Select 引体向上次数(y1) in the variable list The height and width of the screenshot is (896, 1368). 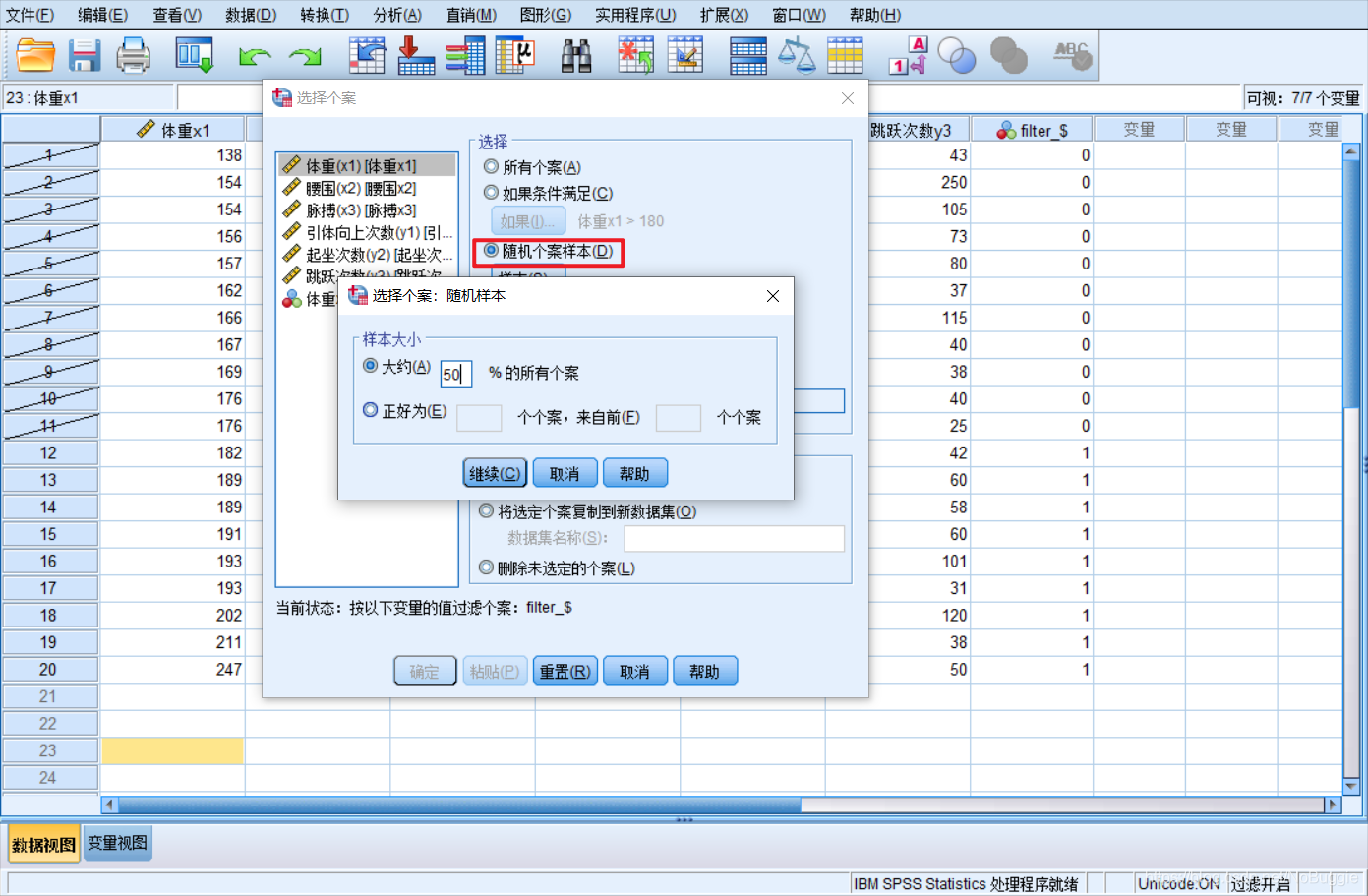(x=367, y=233)
